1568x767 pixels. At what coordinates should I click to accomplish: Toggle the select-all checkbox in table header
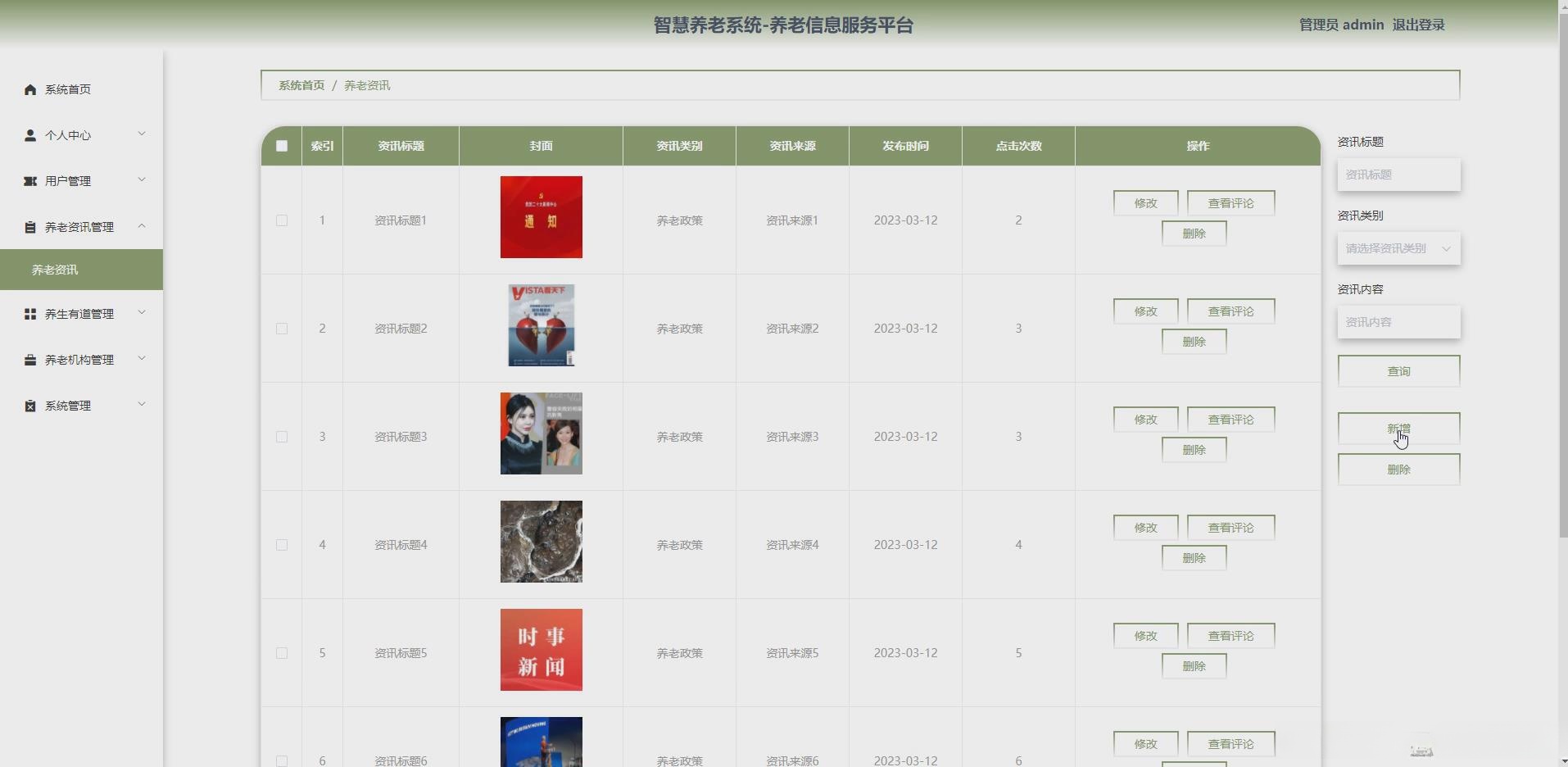(282, 146)
